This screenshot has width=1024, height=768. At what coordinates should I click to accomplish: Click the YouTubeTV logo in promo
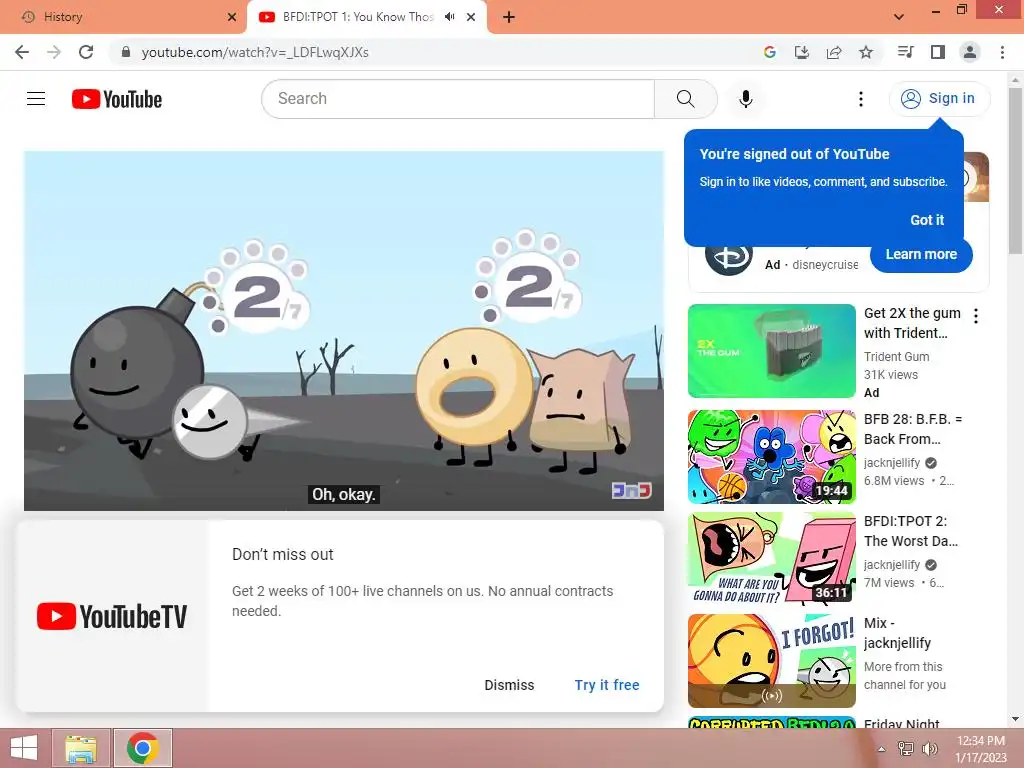click(112, 616)
